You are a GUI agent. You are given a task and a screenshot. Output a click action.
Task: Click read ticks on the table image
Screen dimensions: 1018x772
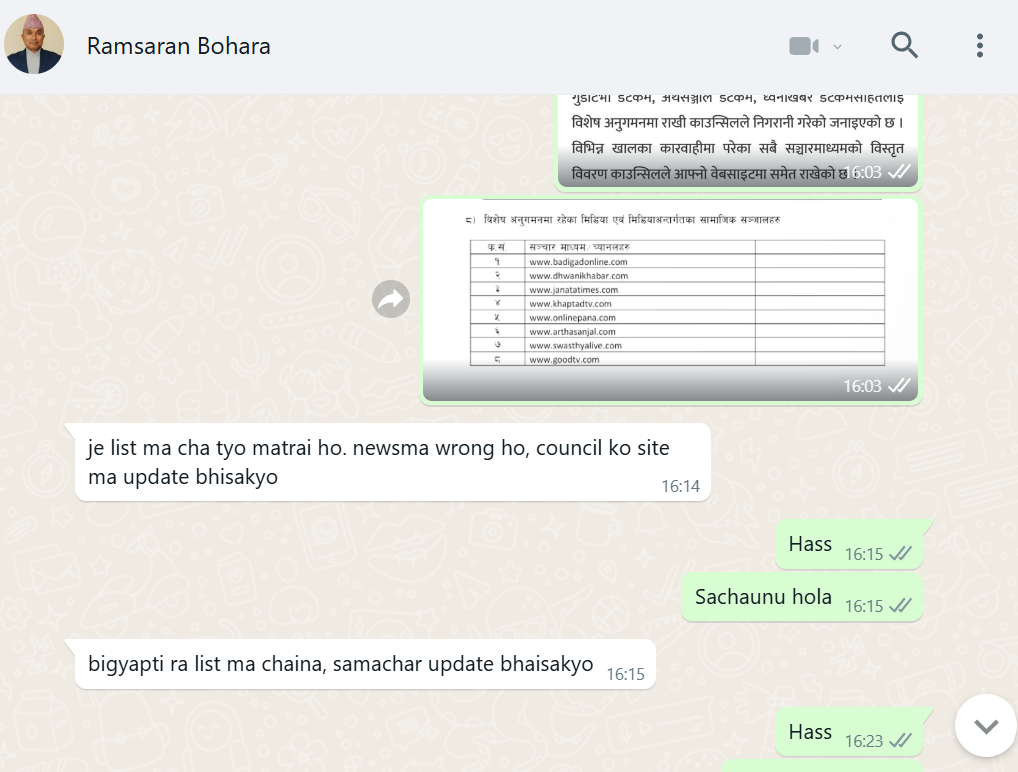coord(899,386)
